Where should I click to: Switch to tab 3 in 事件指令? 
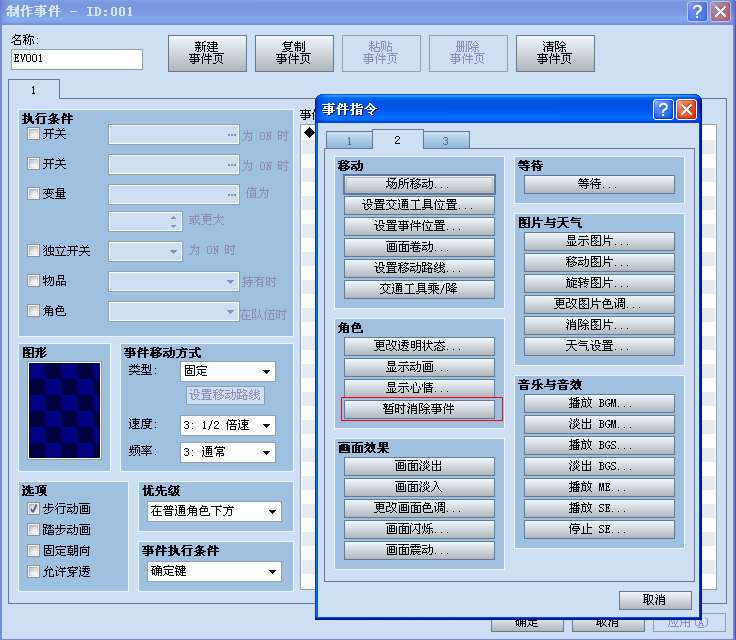coord(446,140)
